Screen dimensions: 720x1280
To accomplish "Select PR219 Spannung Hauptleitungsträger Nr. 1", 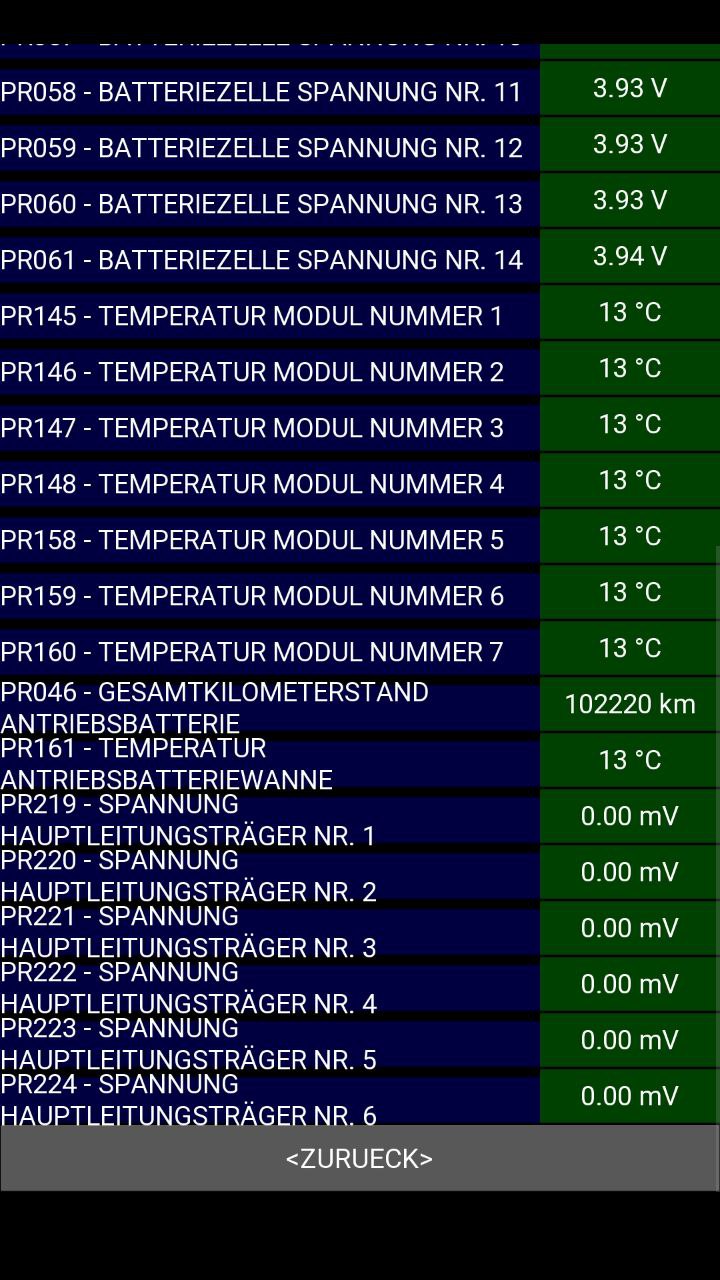I will tap(188, 819).
